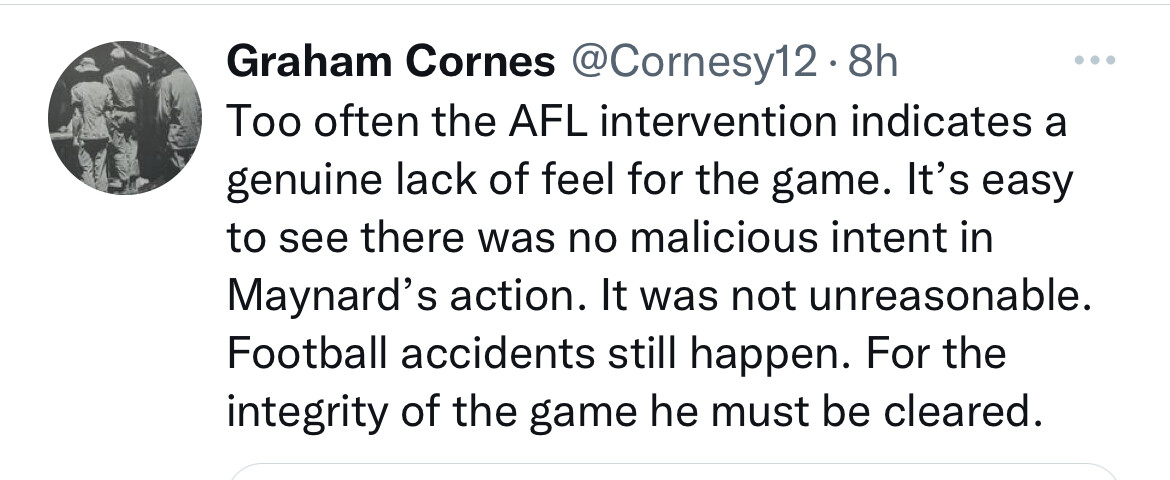Open the tweet via the 8h timestamp
Image resolution: width=1170 pixels, height=480 pixels.
point(873,62)
